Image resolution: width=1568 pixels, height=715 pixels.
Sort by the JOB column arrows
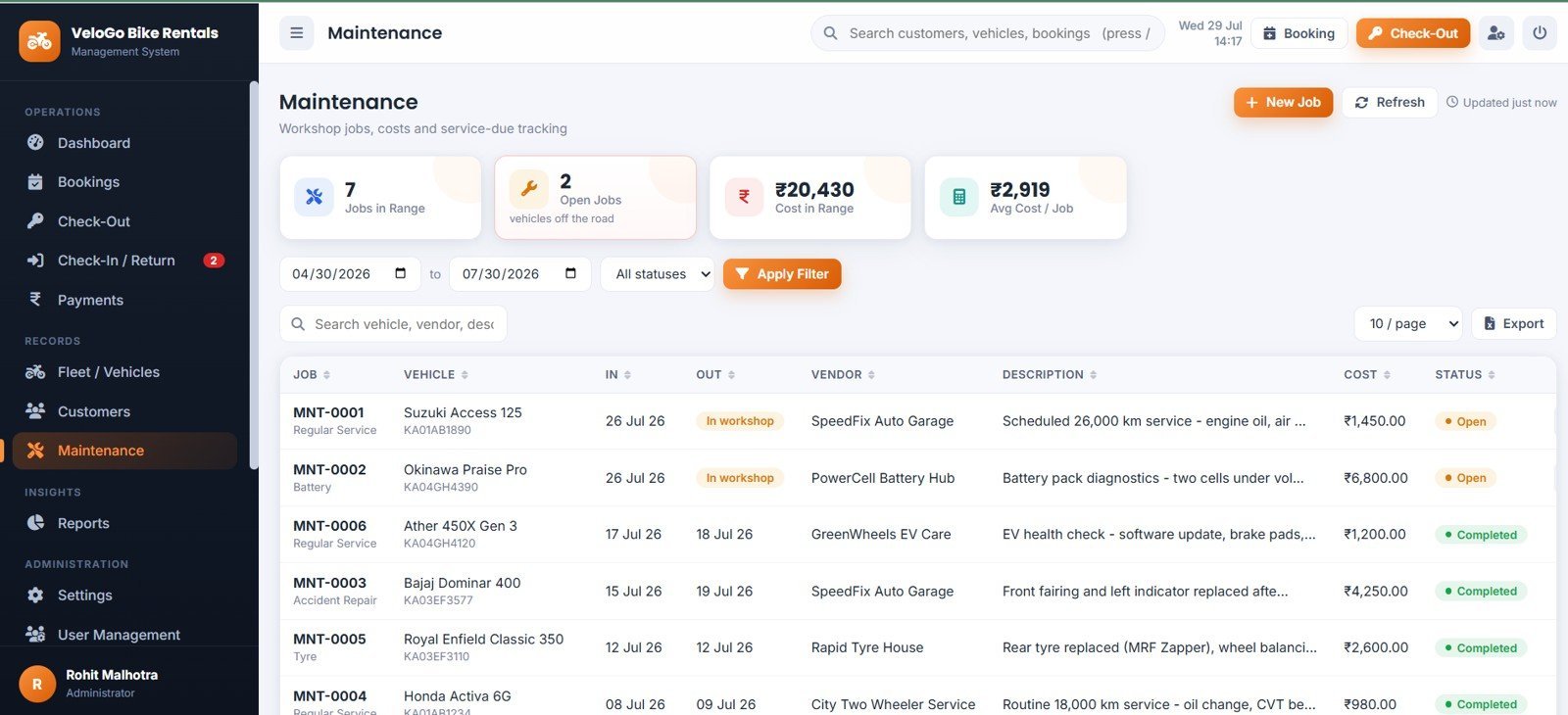(x=326, y=375)
